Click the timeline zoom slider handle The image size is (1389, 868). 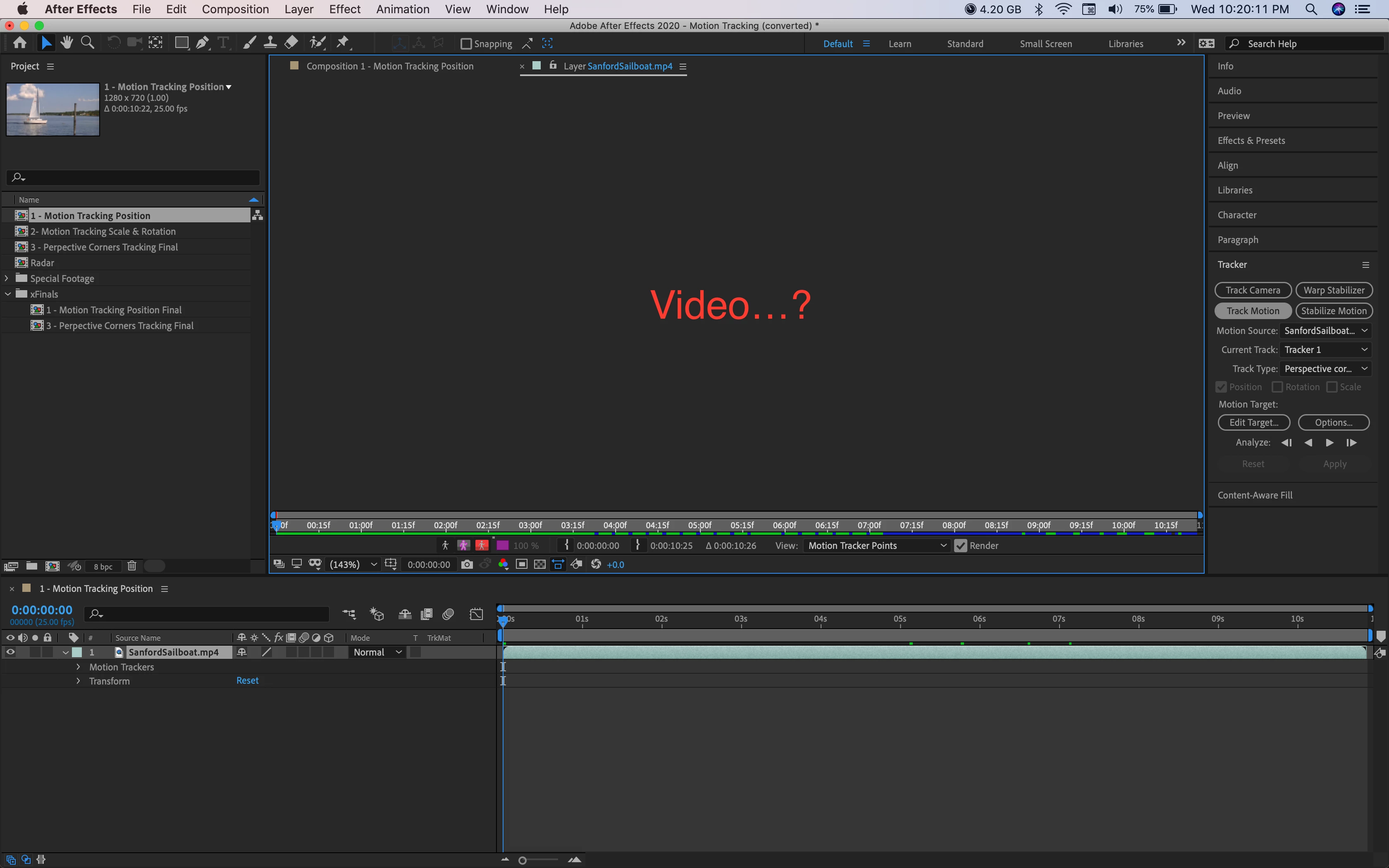coord(522,860)
